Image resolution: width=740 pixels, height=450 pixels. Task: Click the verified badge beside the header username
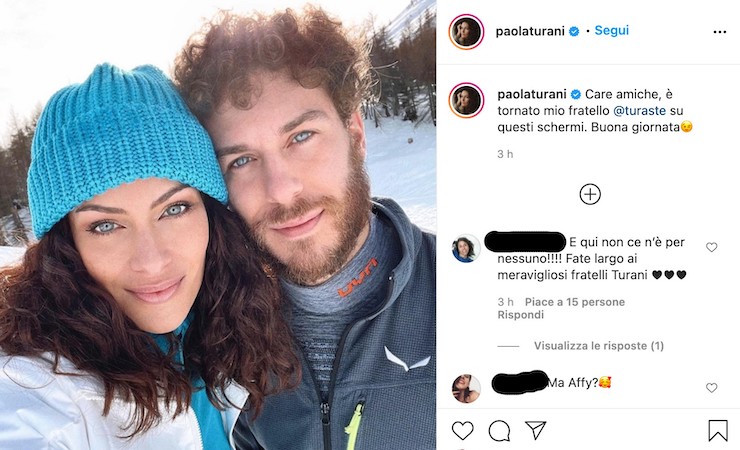(574, 32)
